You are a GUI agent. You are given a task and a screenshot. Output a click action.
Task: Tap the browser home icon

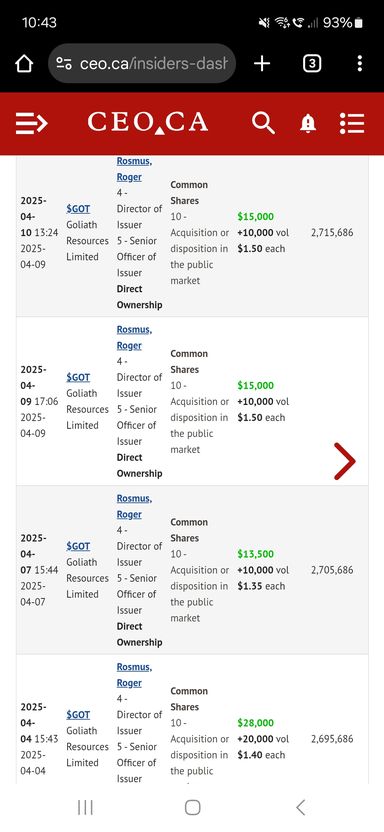pyautogui.click(x=24, y=64)
